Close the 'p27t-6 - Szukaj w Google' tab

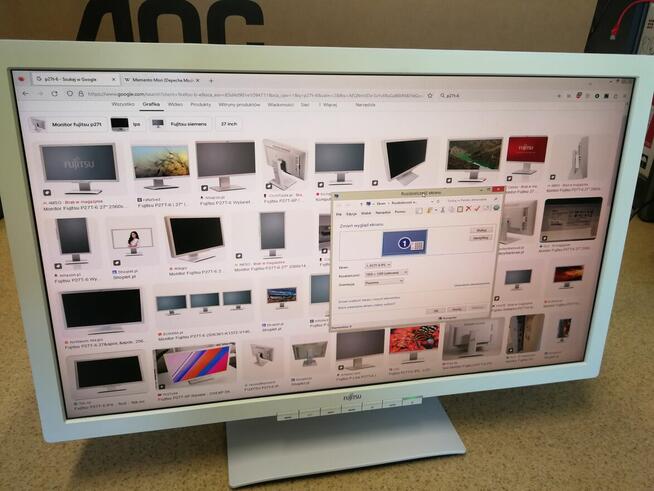(x=113, y=79)
